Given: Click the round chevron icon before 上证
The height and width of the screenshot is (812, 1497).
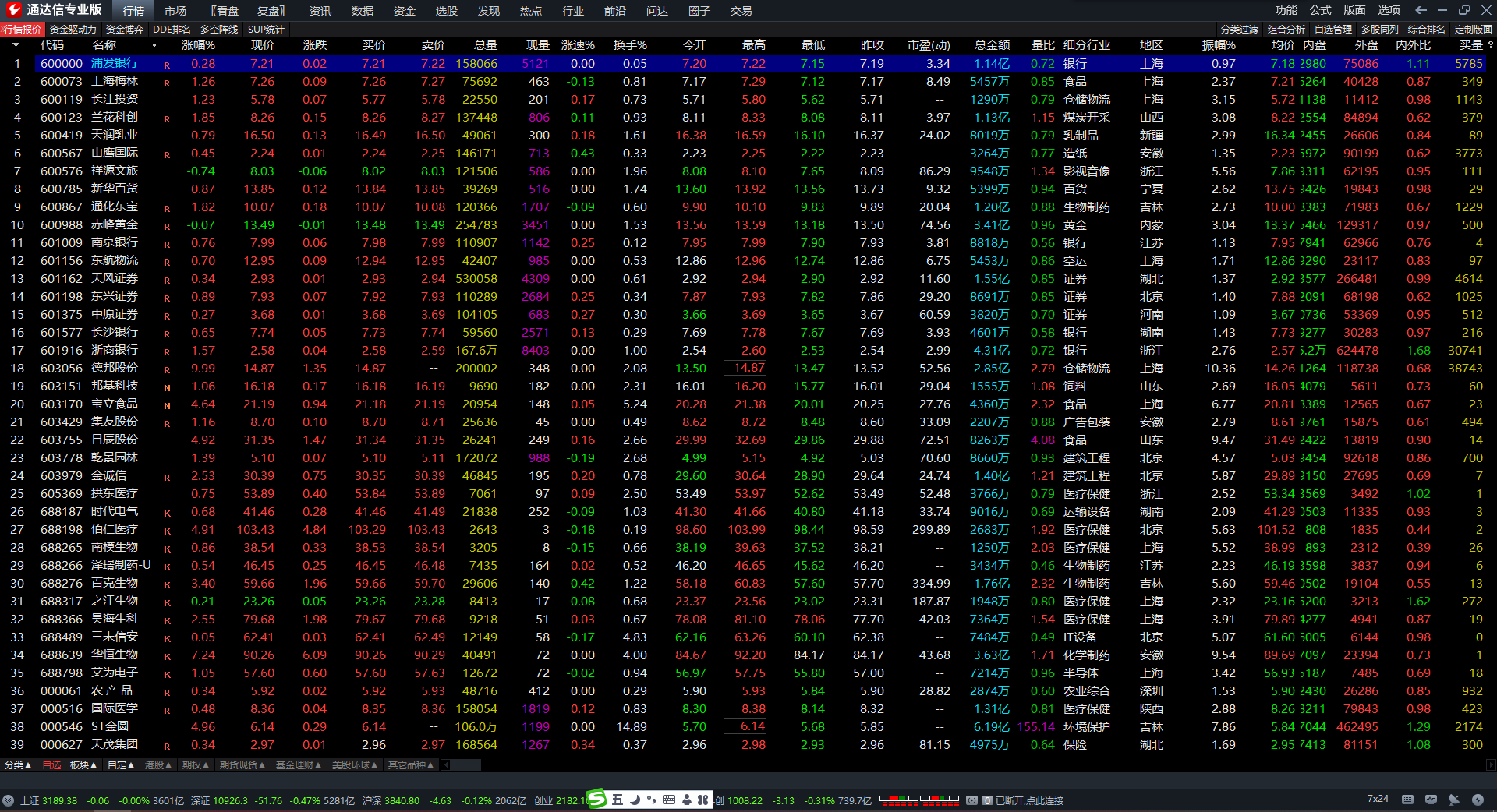Looking at the screenshot, I should 8,800.
